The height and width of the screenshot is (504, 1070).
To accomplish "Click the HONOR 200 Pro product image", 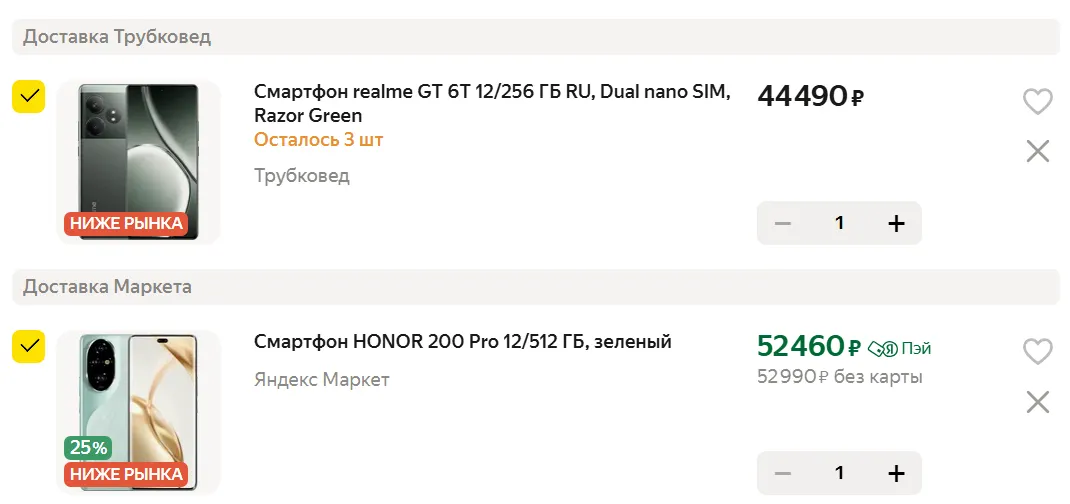I will click(x=138, y=400).
